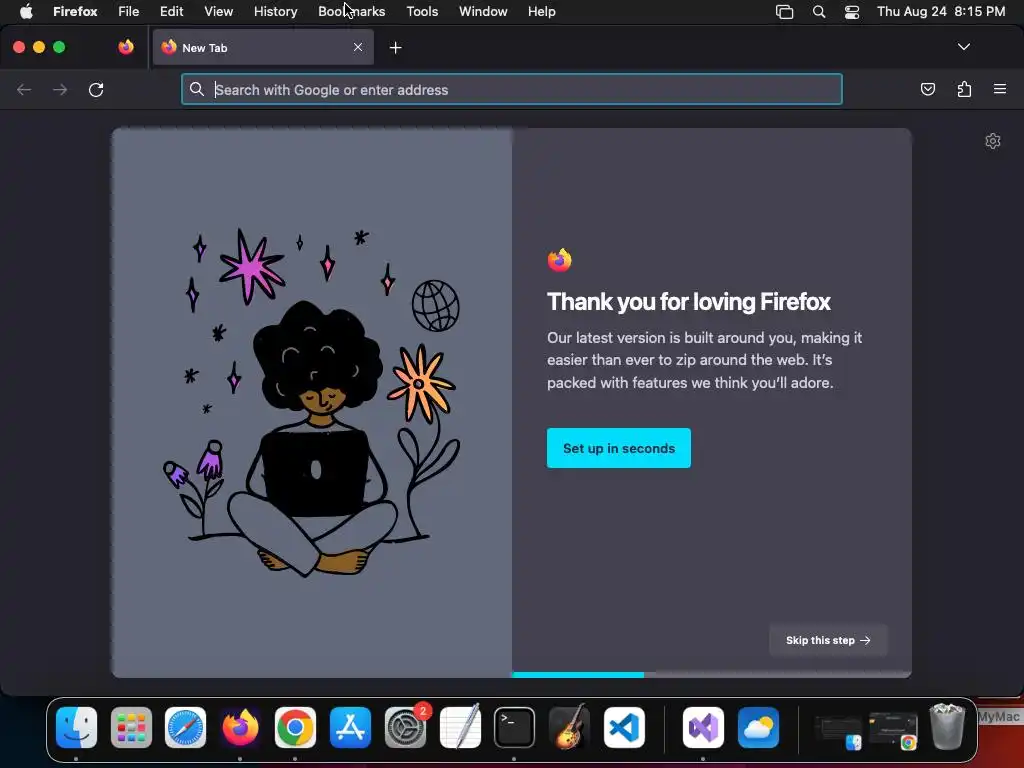Launch Safari from the Dock
Viewport: 1024px width, 768px height.
point(185,727)
